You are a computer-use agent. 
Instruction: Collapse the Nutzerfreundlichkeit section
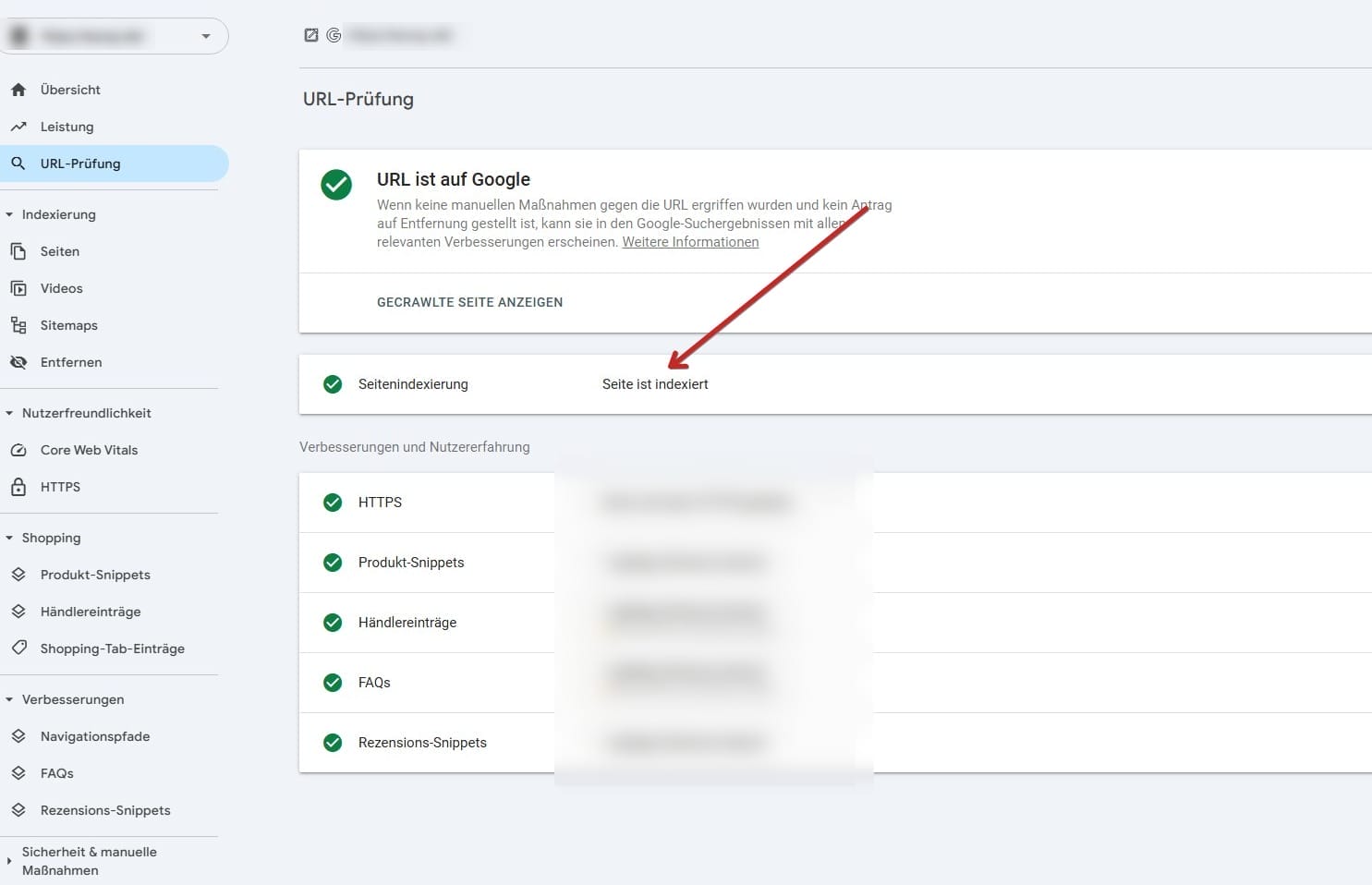(x=9, y=413)
